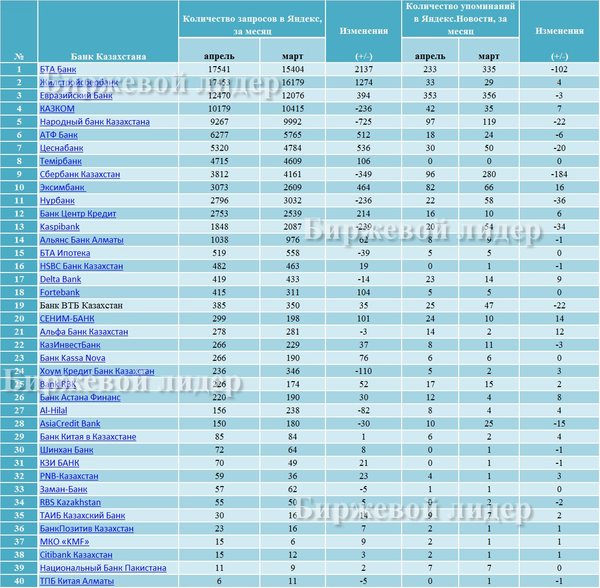Open the Евразийский Банк link

coord(76,95)
